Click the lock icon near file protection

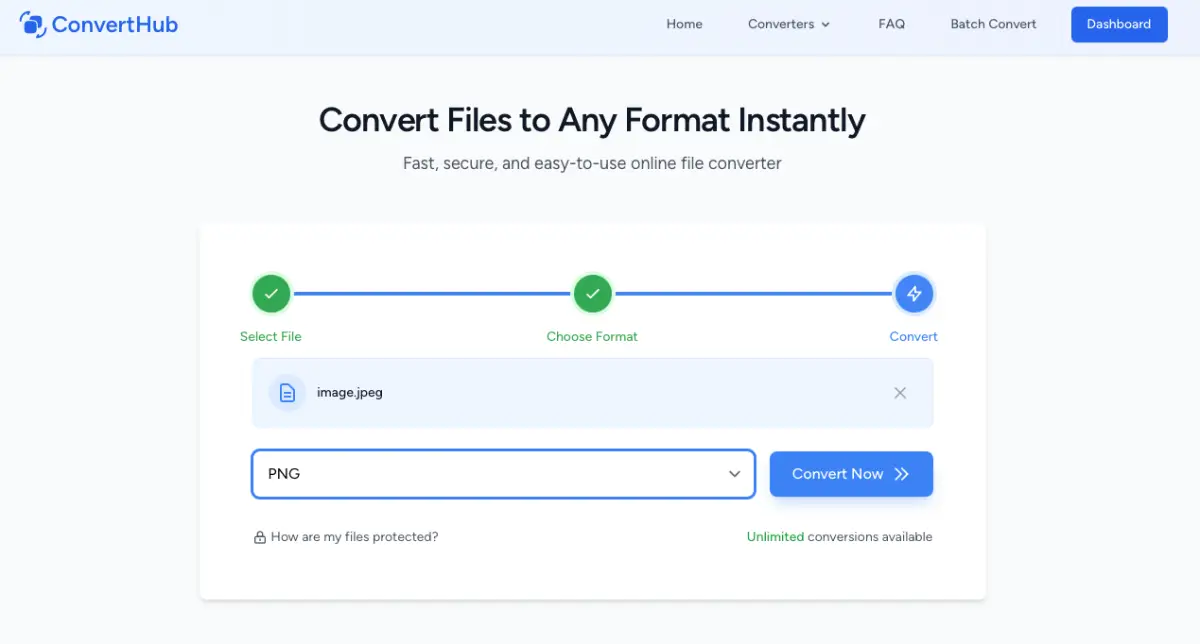pos(260,537)
